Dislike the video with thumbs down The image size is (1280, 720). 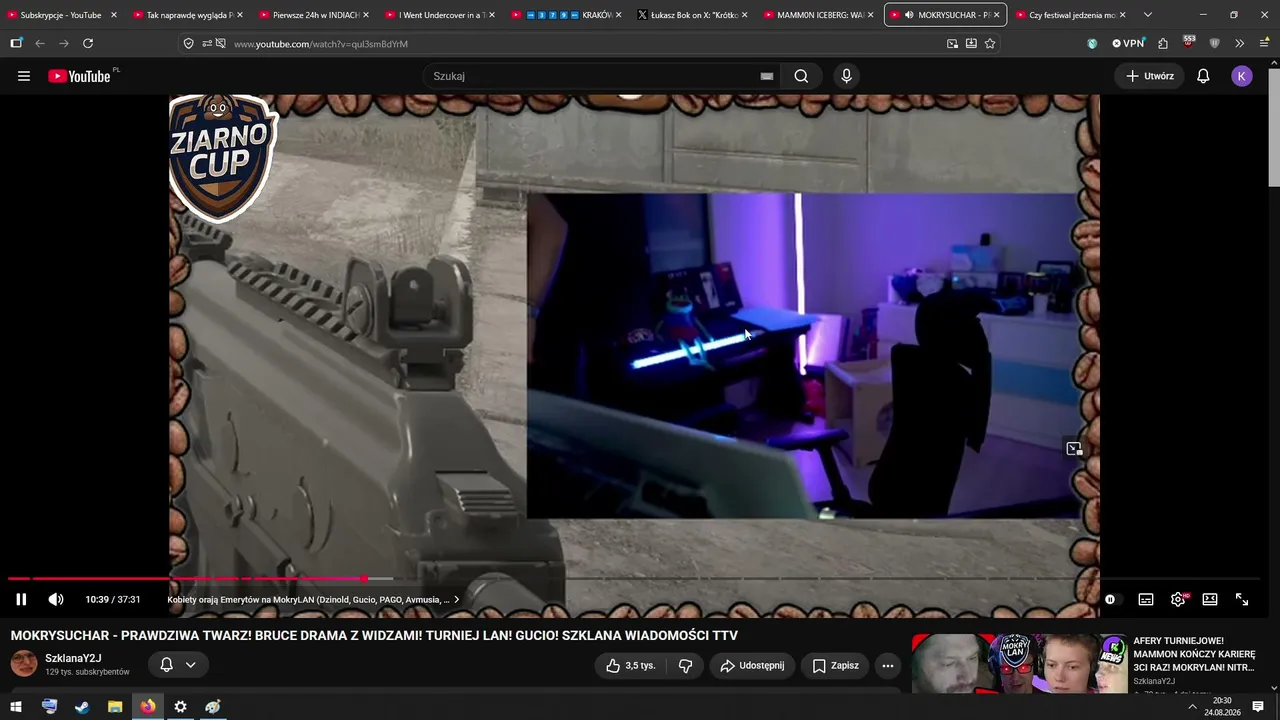(x=686, y=666)
